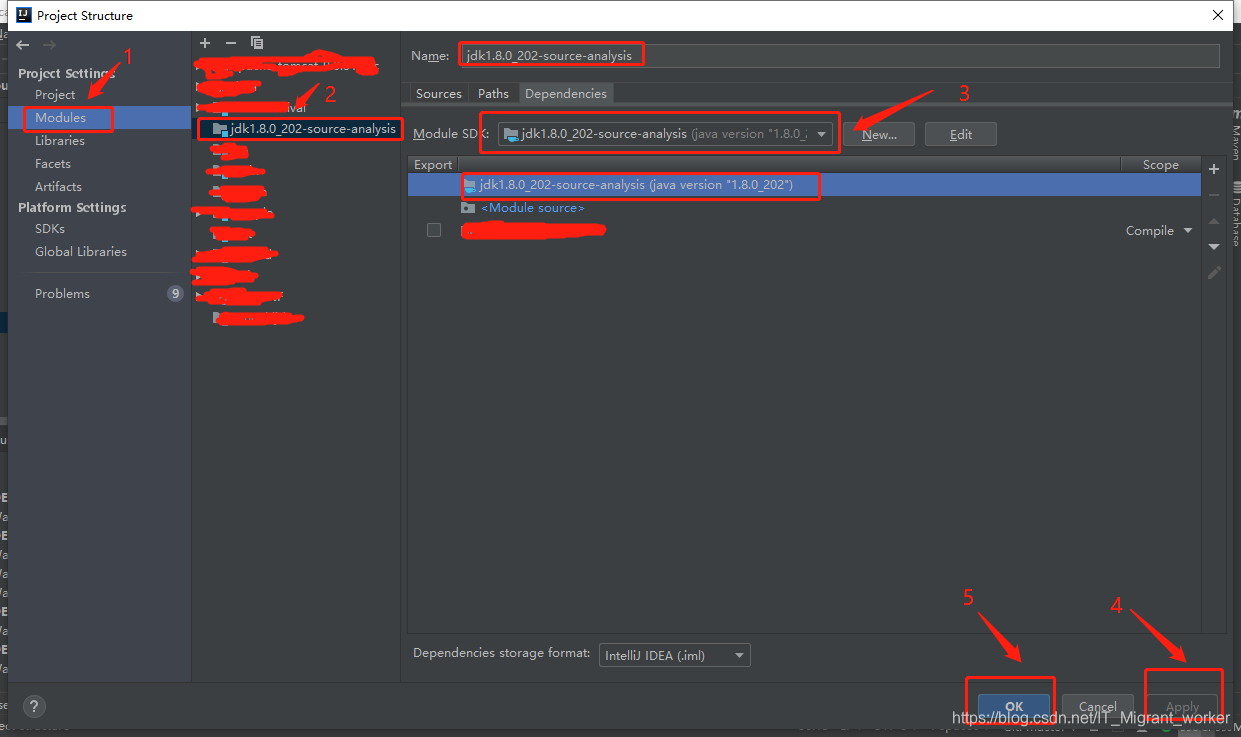This screenshot has width=1241, height=737.
Task: Open Facets in the settings sidebar
Action: pyautogui.click(x=53, y=164)
